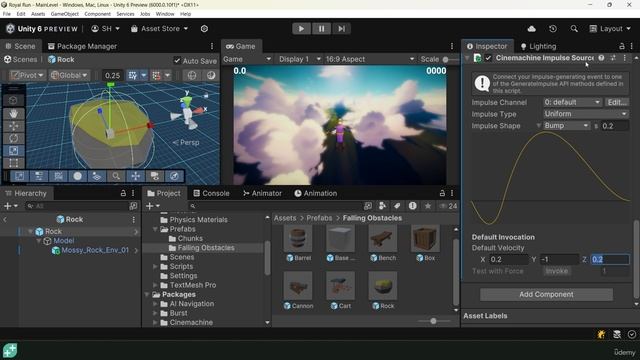This screenshot has width=640, height=360.
Task: Open the Component menu
Action: tap(97, 14)
